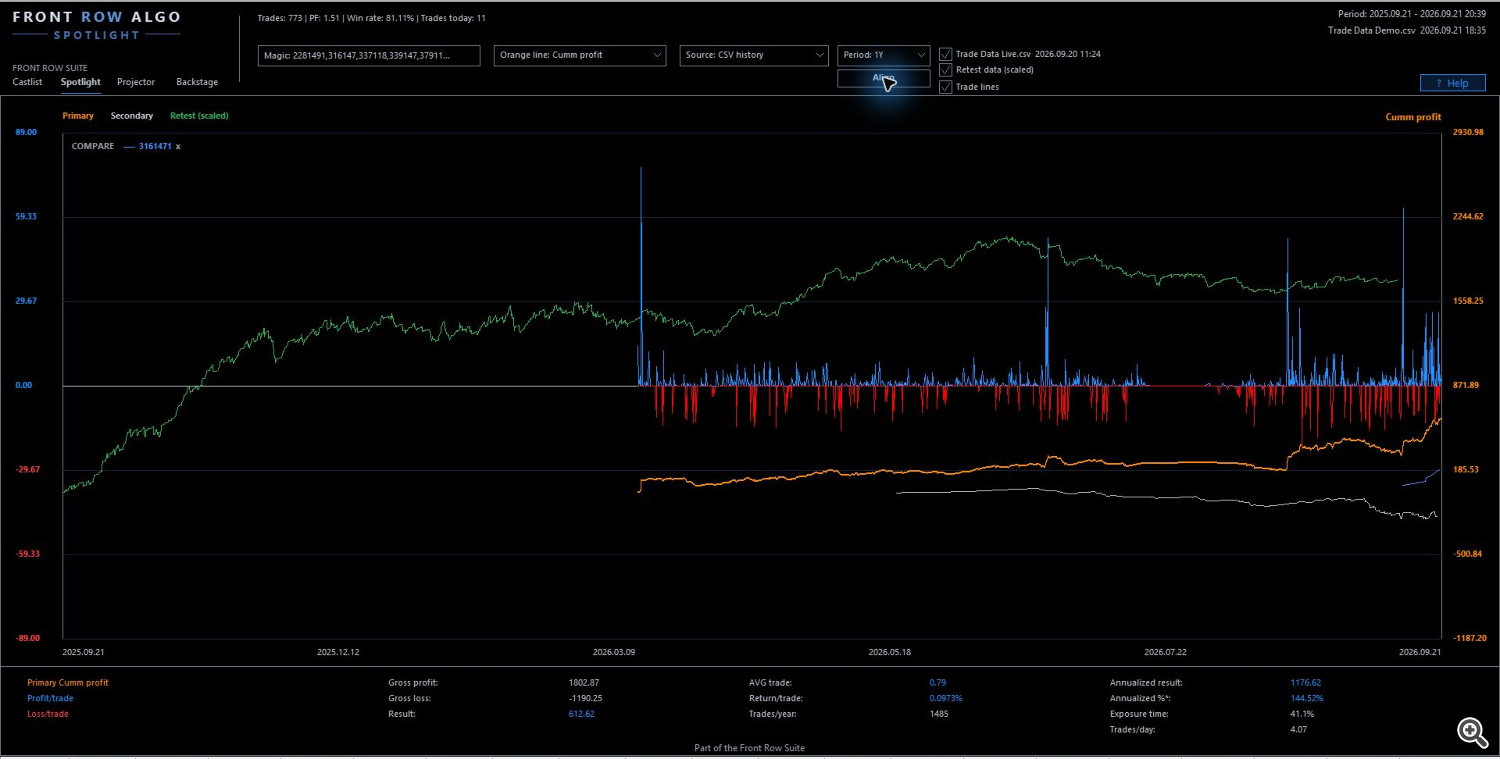
Task: Click the orange Cumm profit axis title
Action: click(x=1413, y=117)
